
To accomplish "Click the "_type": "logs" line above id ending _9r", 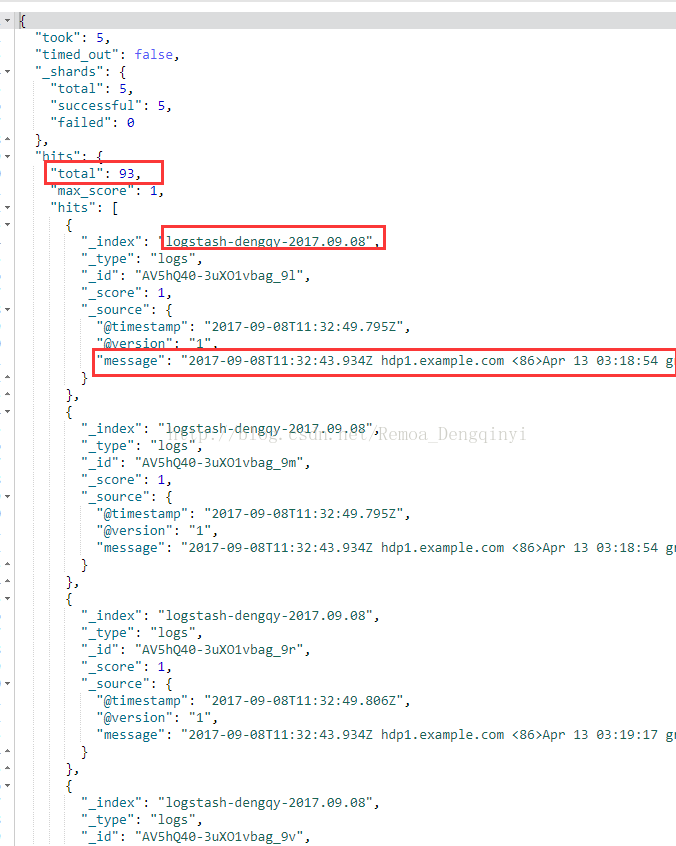I will click(x=142, y=633).
